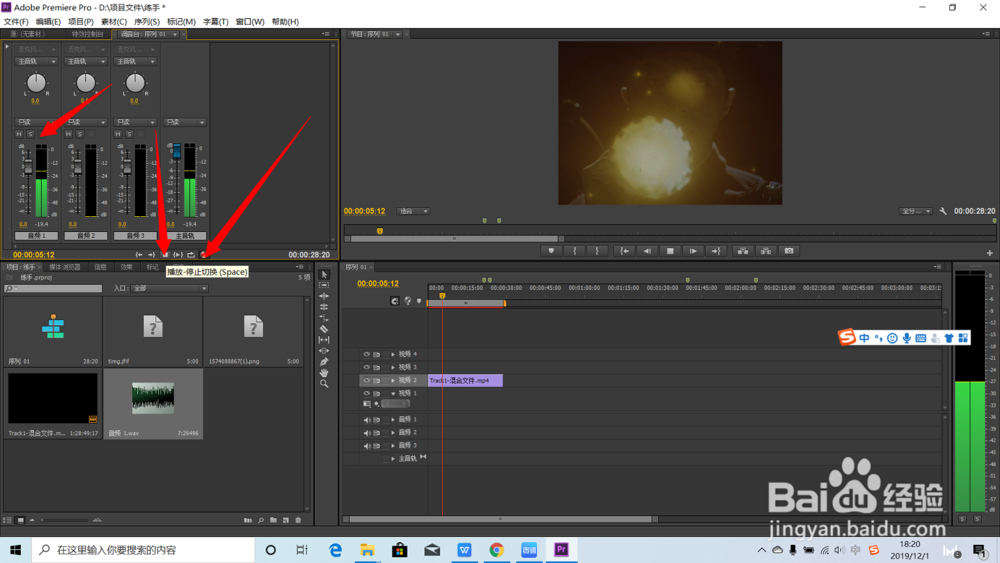
Task: Select the Selection arrow tool
Action: tap(324, 274)
